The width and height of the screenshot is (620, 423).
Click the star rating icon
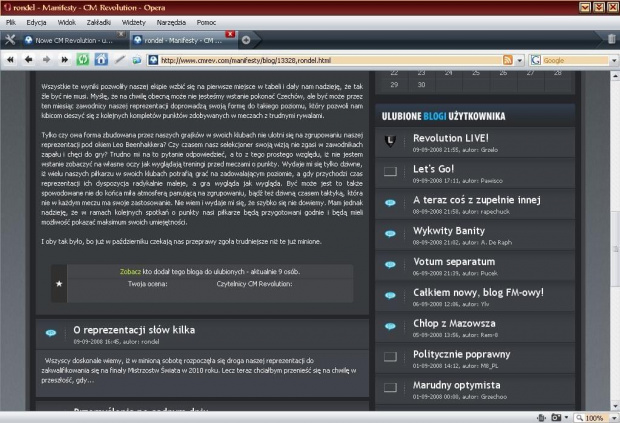coord(59,283)
